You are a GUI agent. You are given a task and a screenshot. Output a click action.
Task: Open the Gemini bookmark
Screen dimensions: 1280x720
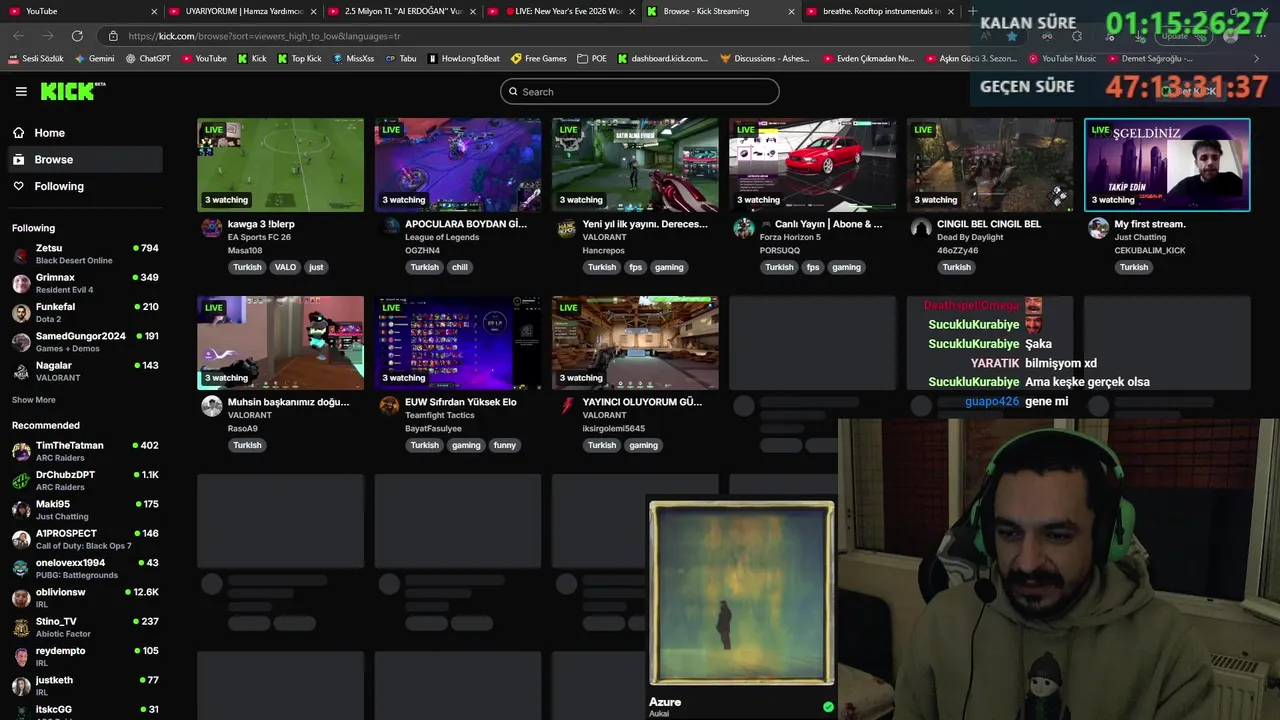pyautogui.click(x=95, y=59)
